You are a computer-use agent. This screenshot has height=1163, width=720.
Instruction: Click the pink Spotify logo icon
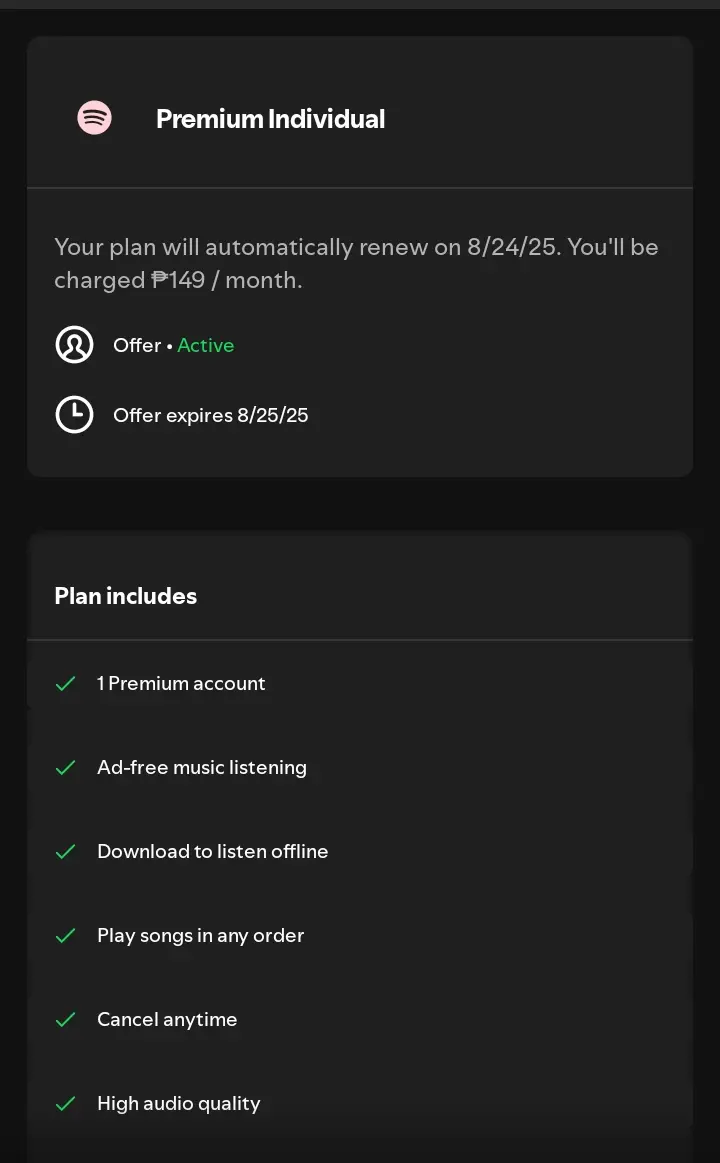coord(95,118)
